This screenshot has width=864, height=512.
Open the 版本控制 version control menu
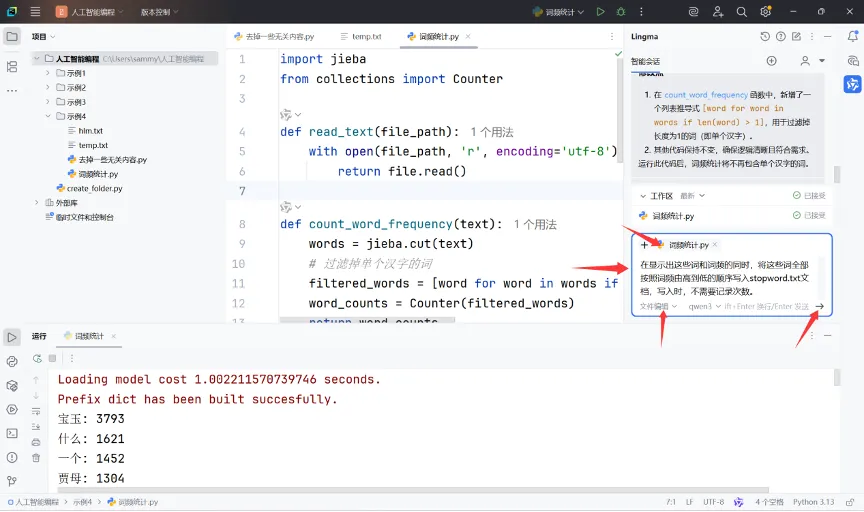tap(159, 12)
